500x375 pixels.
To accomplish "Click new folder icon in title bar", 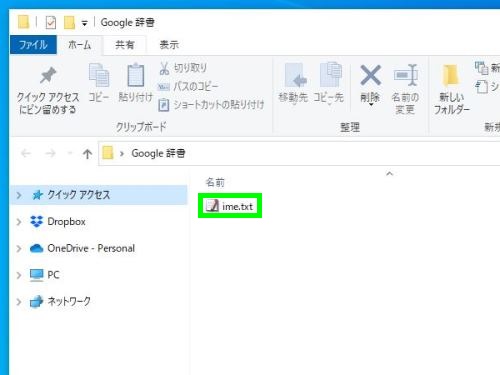I will (69, 23).
